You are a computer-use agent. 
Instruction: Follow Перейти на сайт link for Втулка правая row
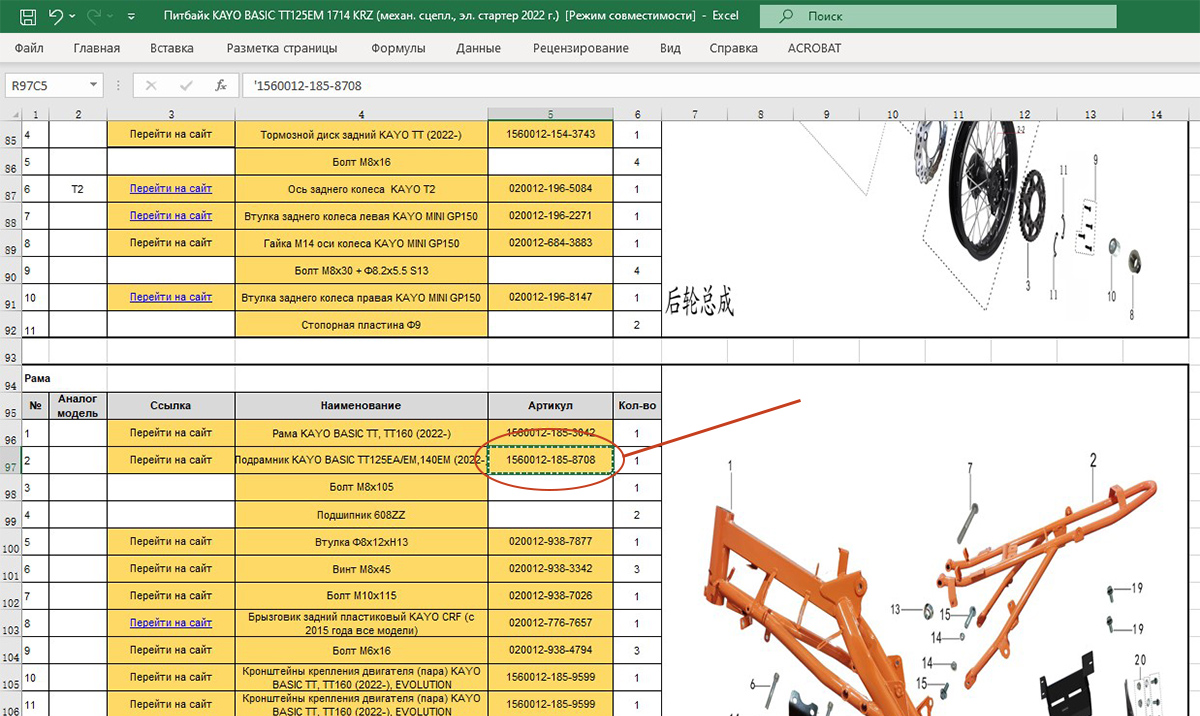click(x=171, y=297)
